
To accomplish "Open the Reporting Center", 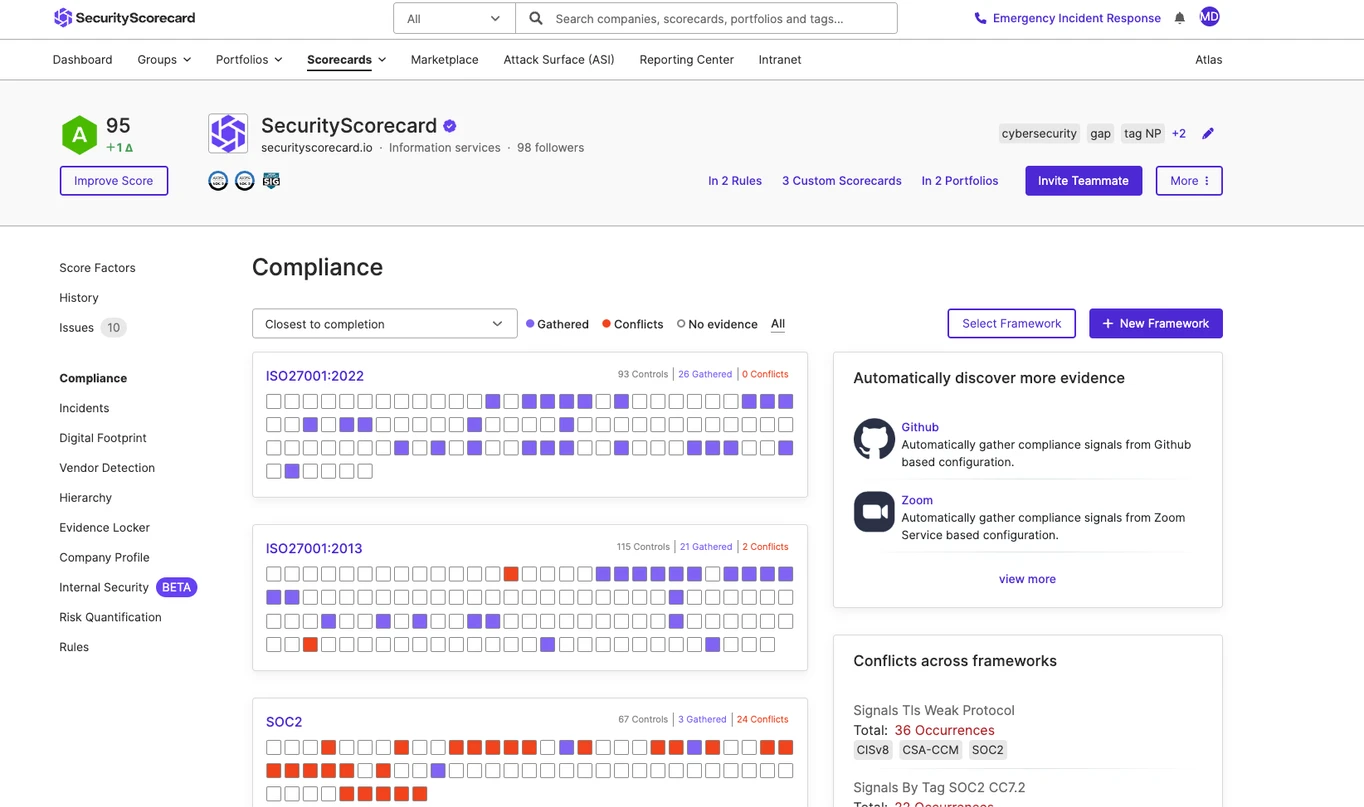I will pos(686,60).
